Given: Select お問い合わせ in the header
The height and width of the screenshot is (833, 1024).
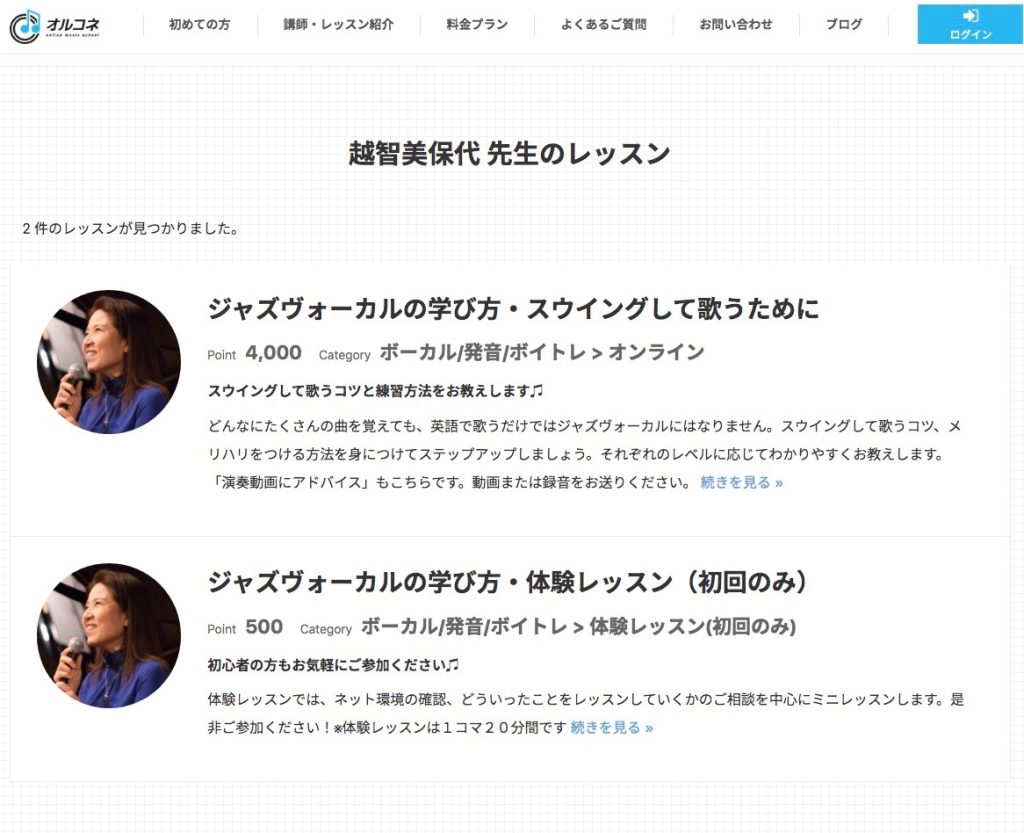Looking at the screenshot, I should tap(735, 25).
